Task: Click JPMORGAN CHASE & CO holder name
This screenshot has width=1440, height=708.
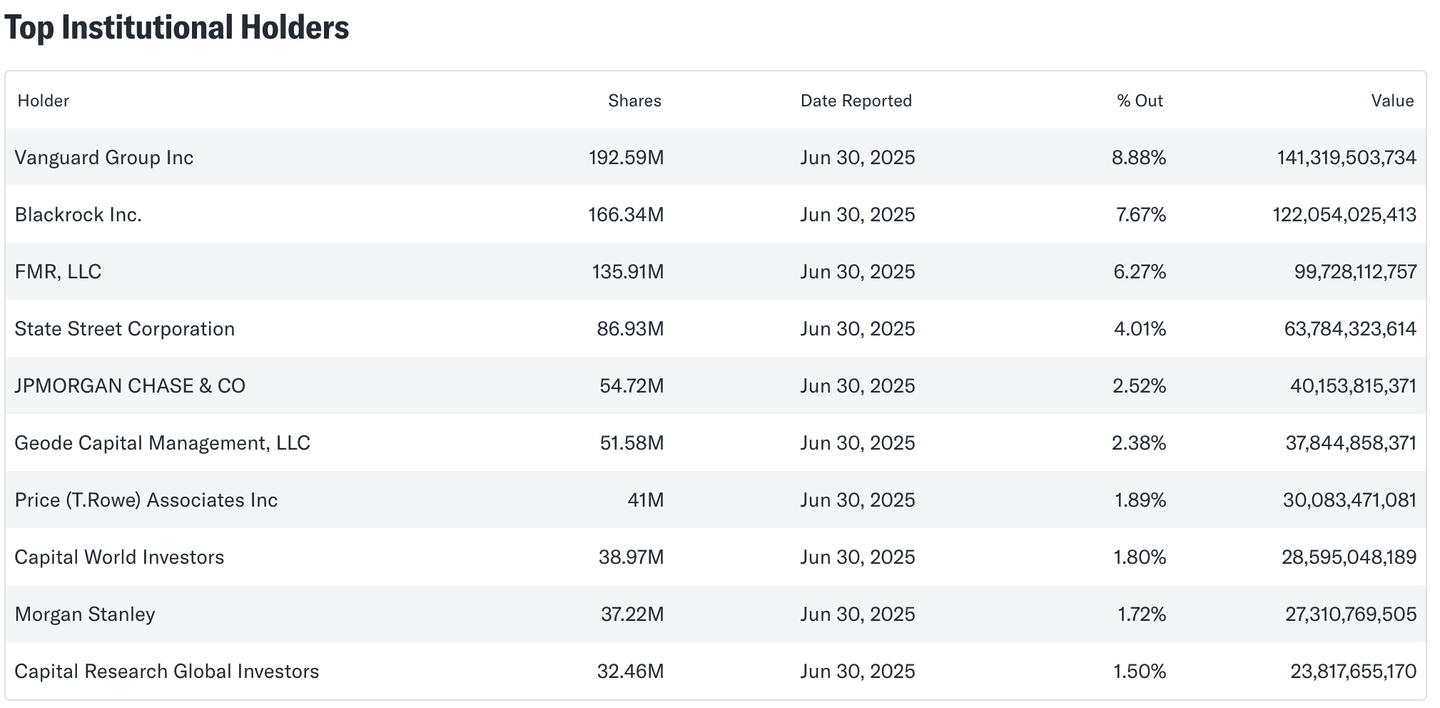Action: 130,386
